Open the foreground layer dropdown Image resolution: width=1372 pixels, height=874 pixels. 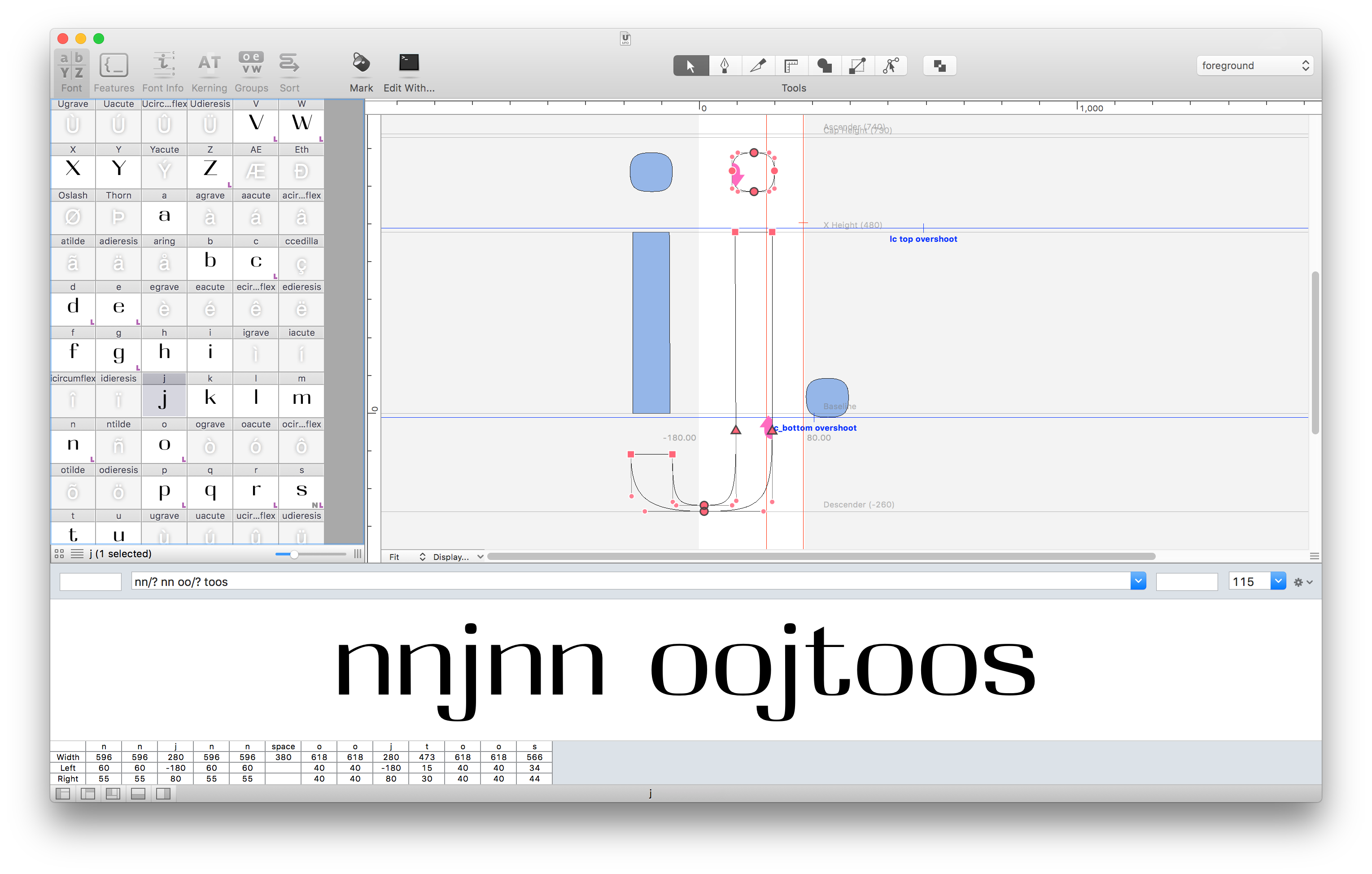tap(1254, 66)
